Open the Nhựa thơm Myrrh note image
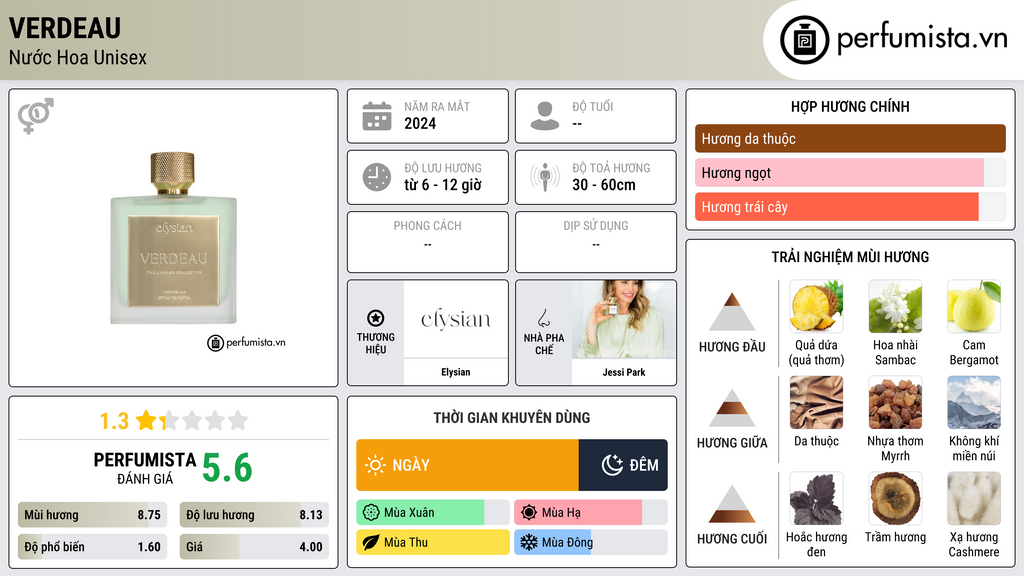Screen dimensions: 1024x576 895,402
